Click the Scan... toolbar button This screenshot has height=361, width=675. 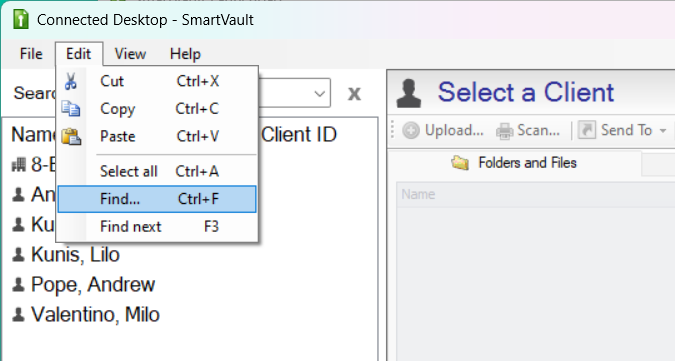click(528, 130)
